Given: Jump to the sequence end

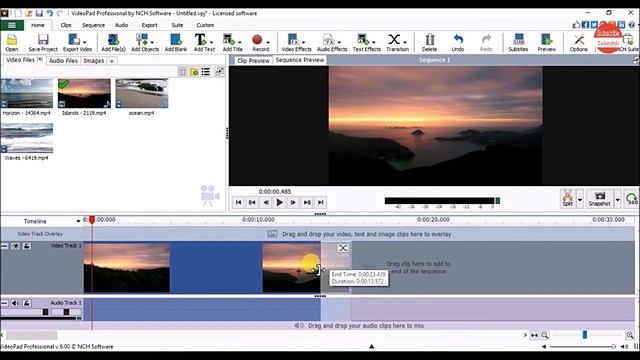Looking at the screenshot, I should coord(321,202).
